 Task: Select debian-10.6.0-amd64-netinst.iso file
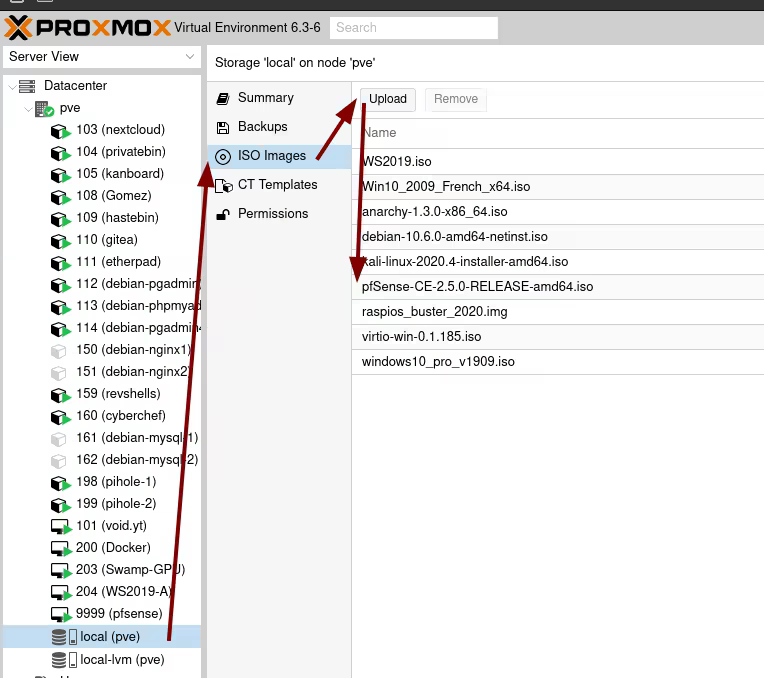pos(558,237)
